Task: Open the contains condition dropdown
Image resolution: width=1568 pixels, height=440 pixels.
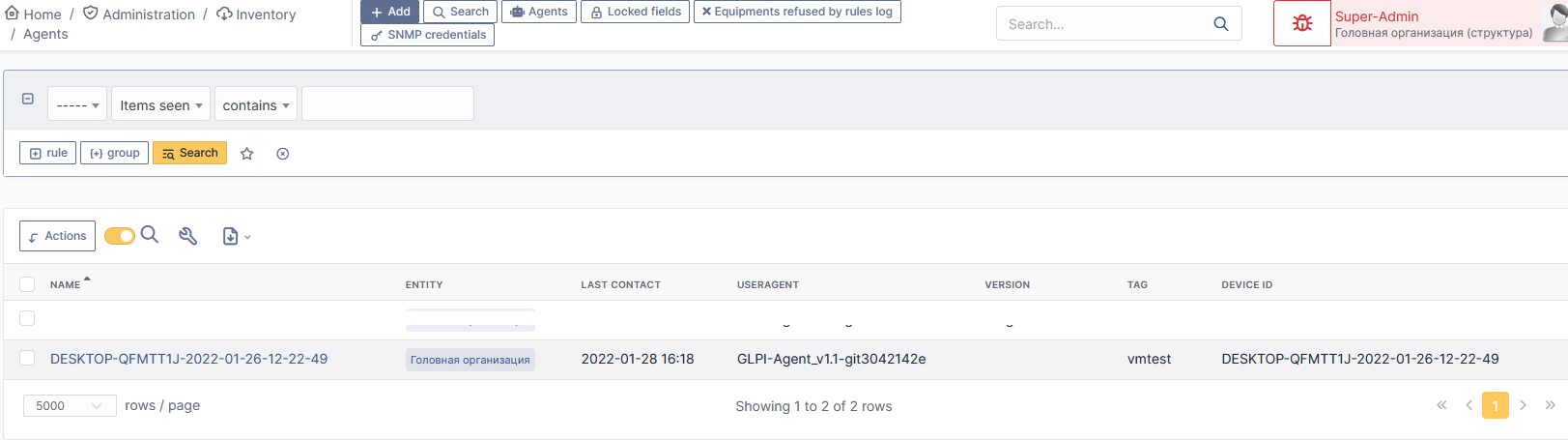Action: 256,104
